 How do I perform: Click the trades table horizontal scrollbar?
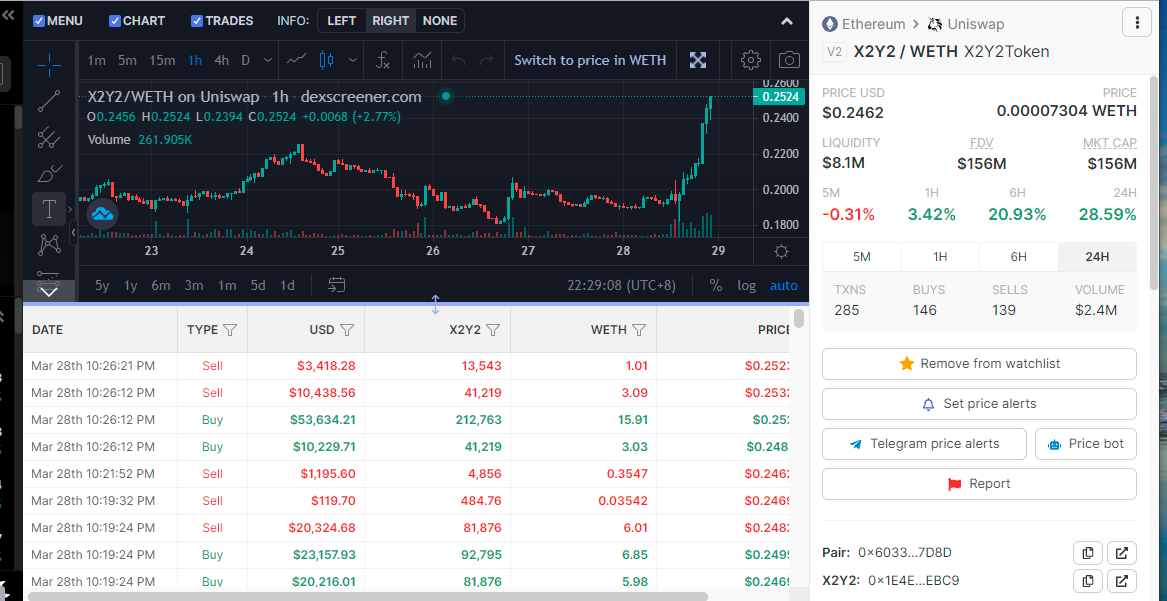tap(368, 596)
